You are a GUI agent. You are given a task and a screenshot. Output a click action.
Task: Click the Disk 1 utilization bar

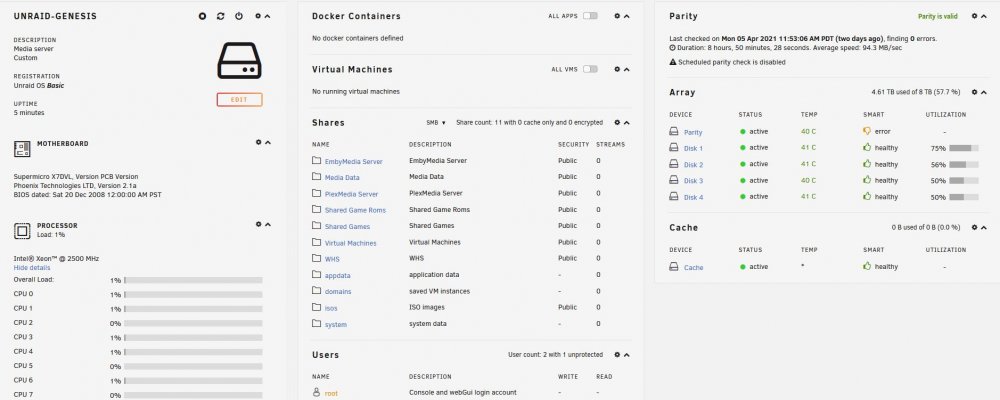pyautogui.click(x=964, y=148)
